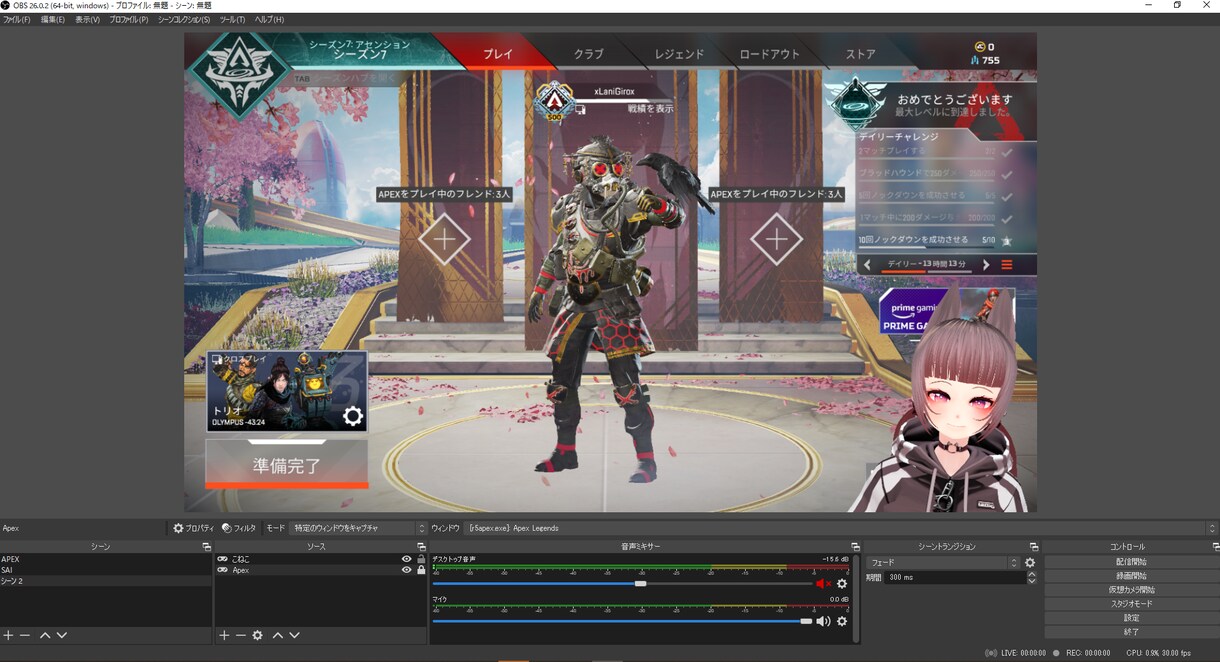This screenshot has height=662, width=1220.
Task: Mute the マイク speaker icon
Action: coord(823,621)
